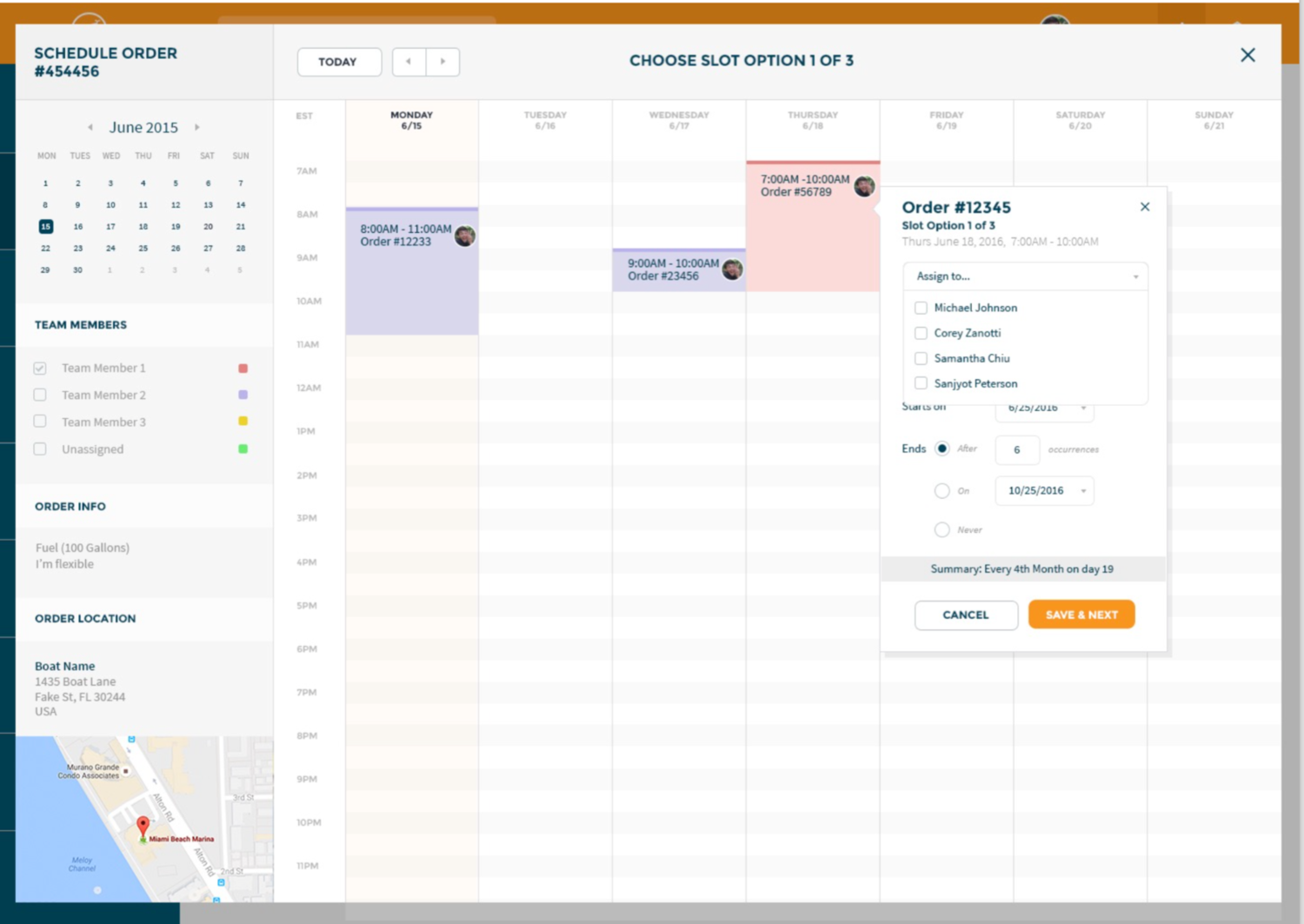
Task: Open the 9:00AM Order #23456 event
Action: (x=679, y=269)
